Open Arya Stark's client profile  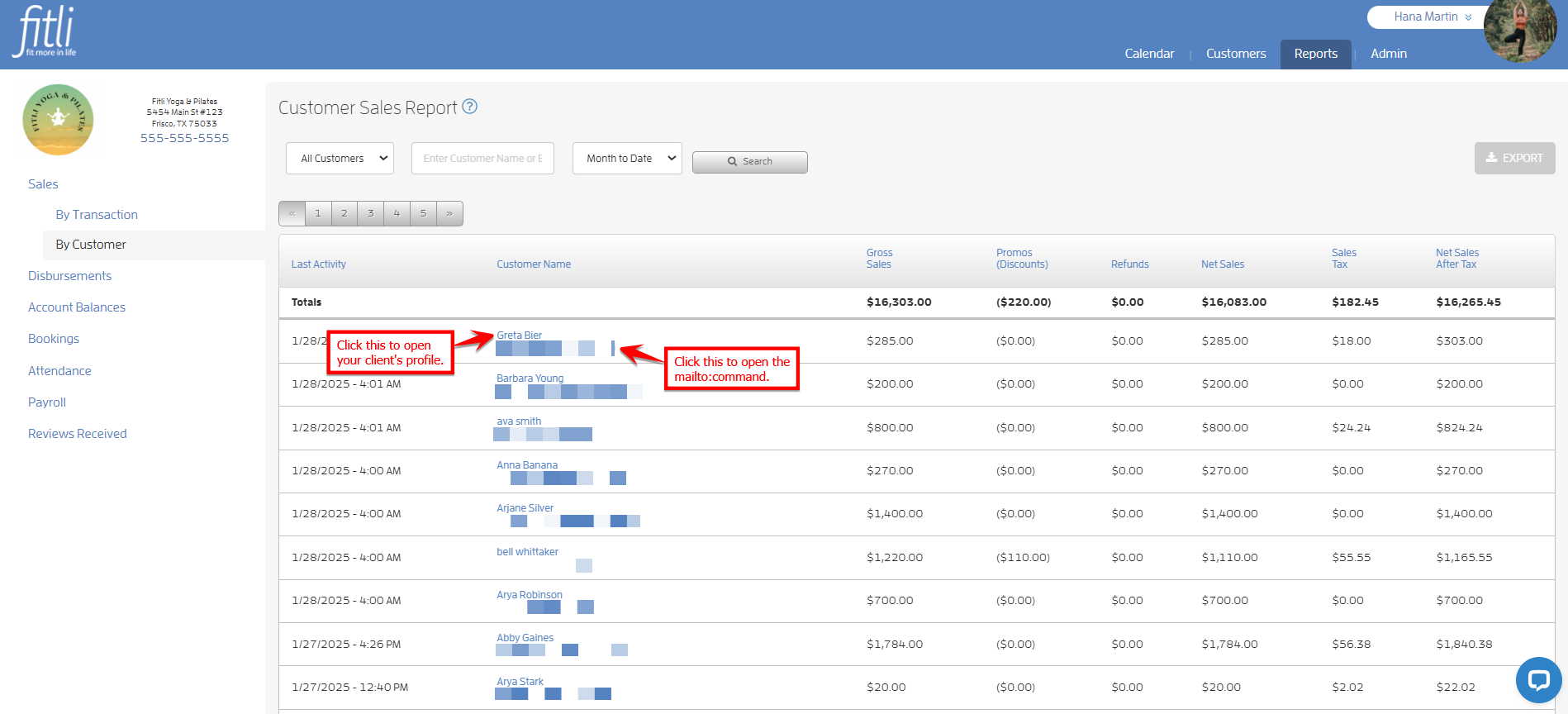[520, 682]
